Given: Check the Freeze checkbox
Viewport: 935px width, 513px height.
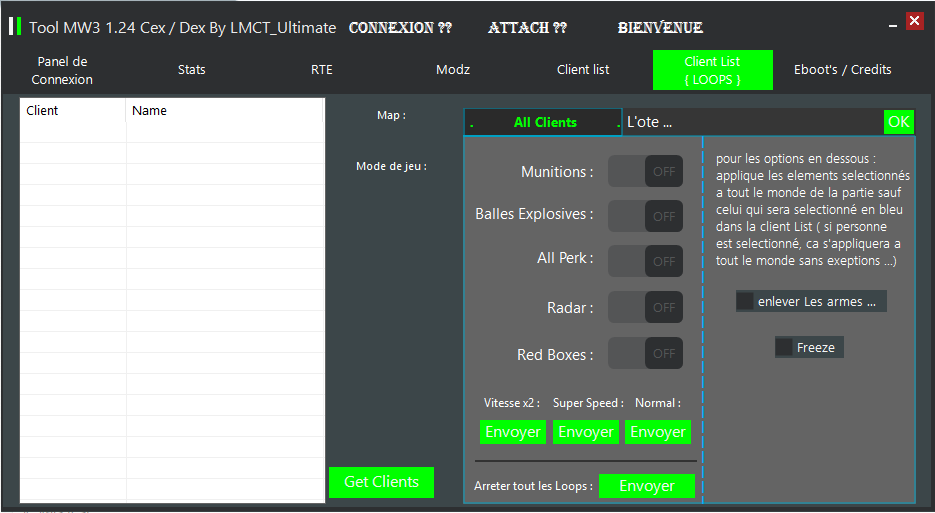Looking at the screenshot, I should (784, 347).
